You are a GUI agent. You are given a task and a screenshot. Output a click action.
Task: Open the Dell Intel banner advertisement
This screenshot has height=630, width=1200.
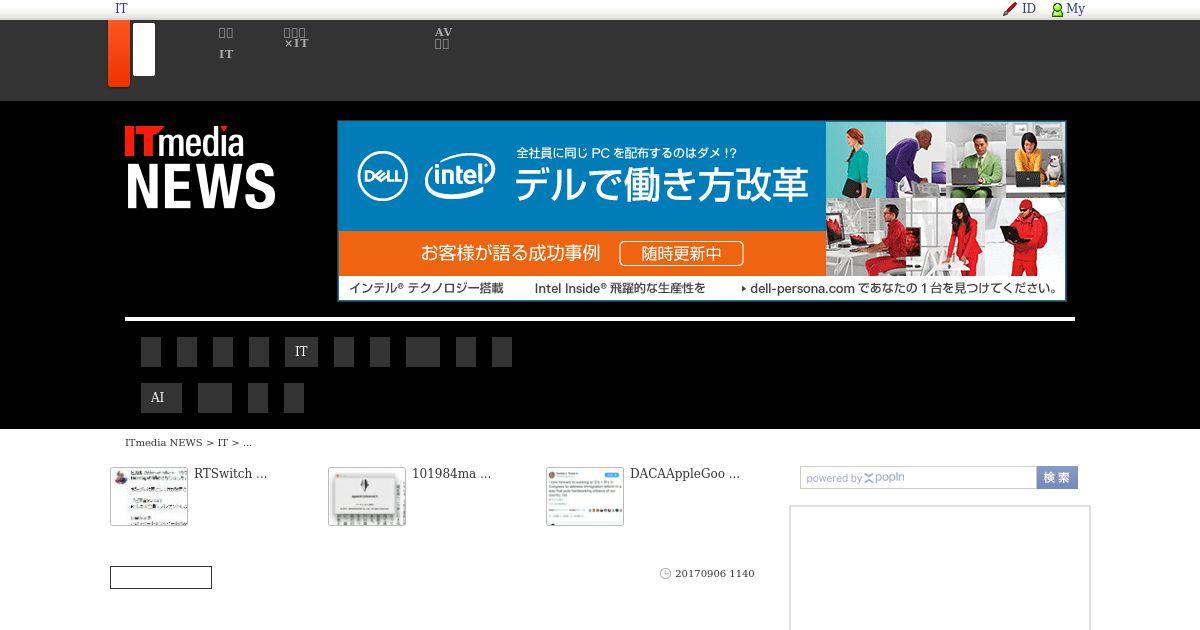702,211
